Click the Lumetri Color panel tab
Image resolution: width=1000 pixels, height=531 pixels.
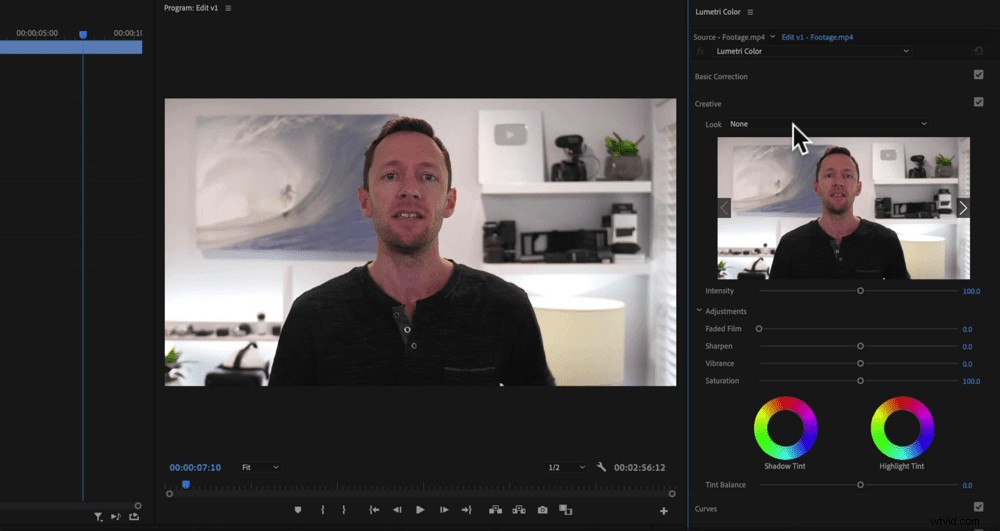(717, 12)
